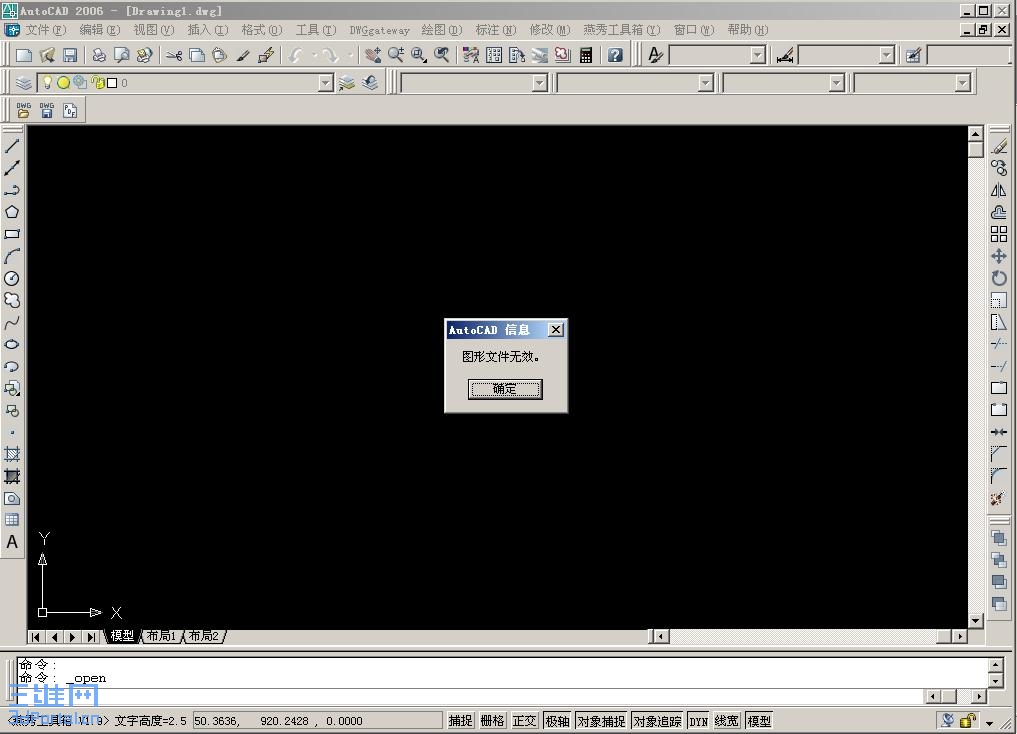Open the 编辑(E) menu

click(100, 30)
